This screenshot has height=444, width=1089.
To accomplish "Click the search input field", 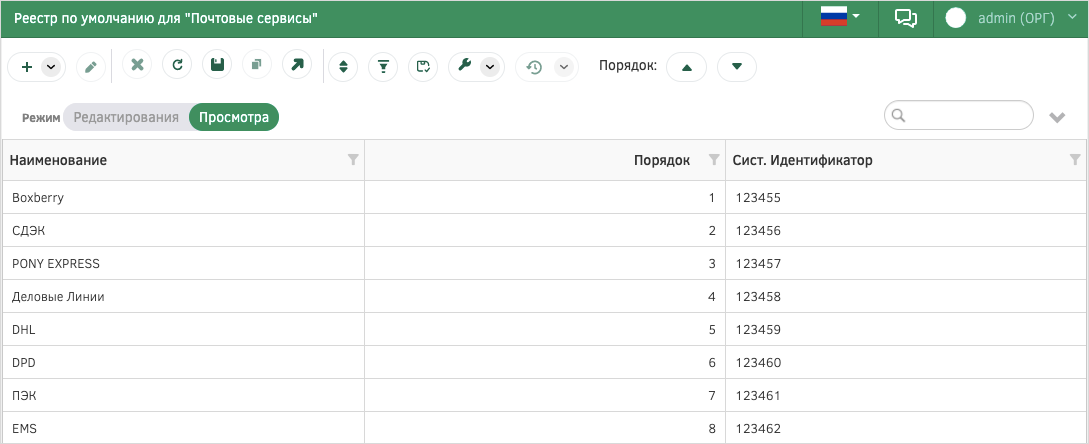I will [958, 115].
